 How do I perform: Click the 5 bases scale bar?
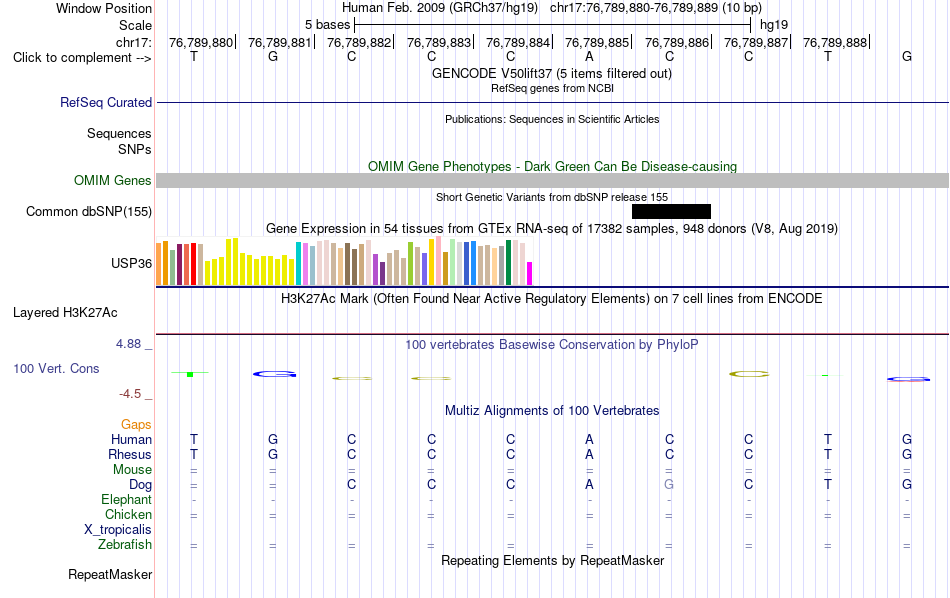click(553, 25)
